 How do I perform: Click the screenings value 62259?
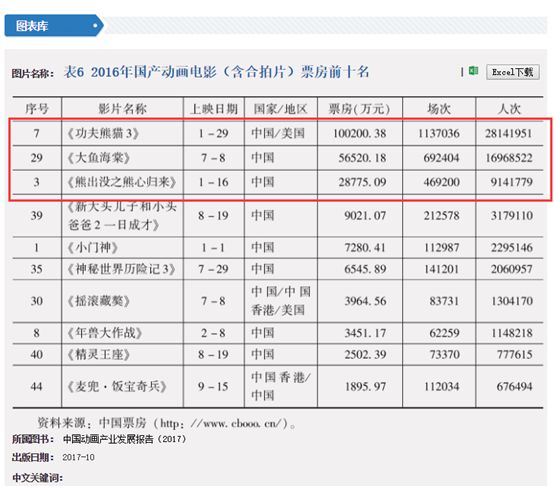coord(444,333)
